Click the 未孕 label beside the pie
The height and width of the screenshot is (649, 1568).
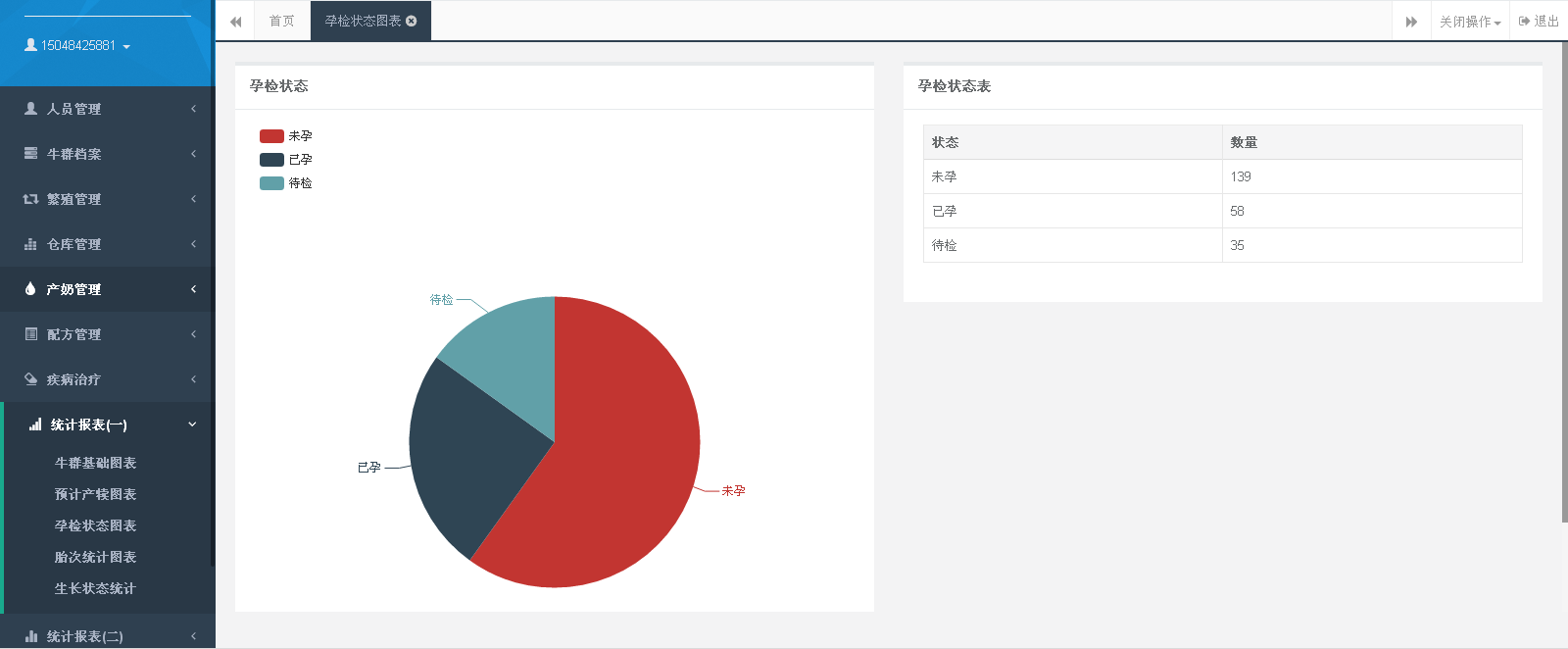(x=733, y=490)
